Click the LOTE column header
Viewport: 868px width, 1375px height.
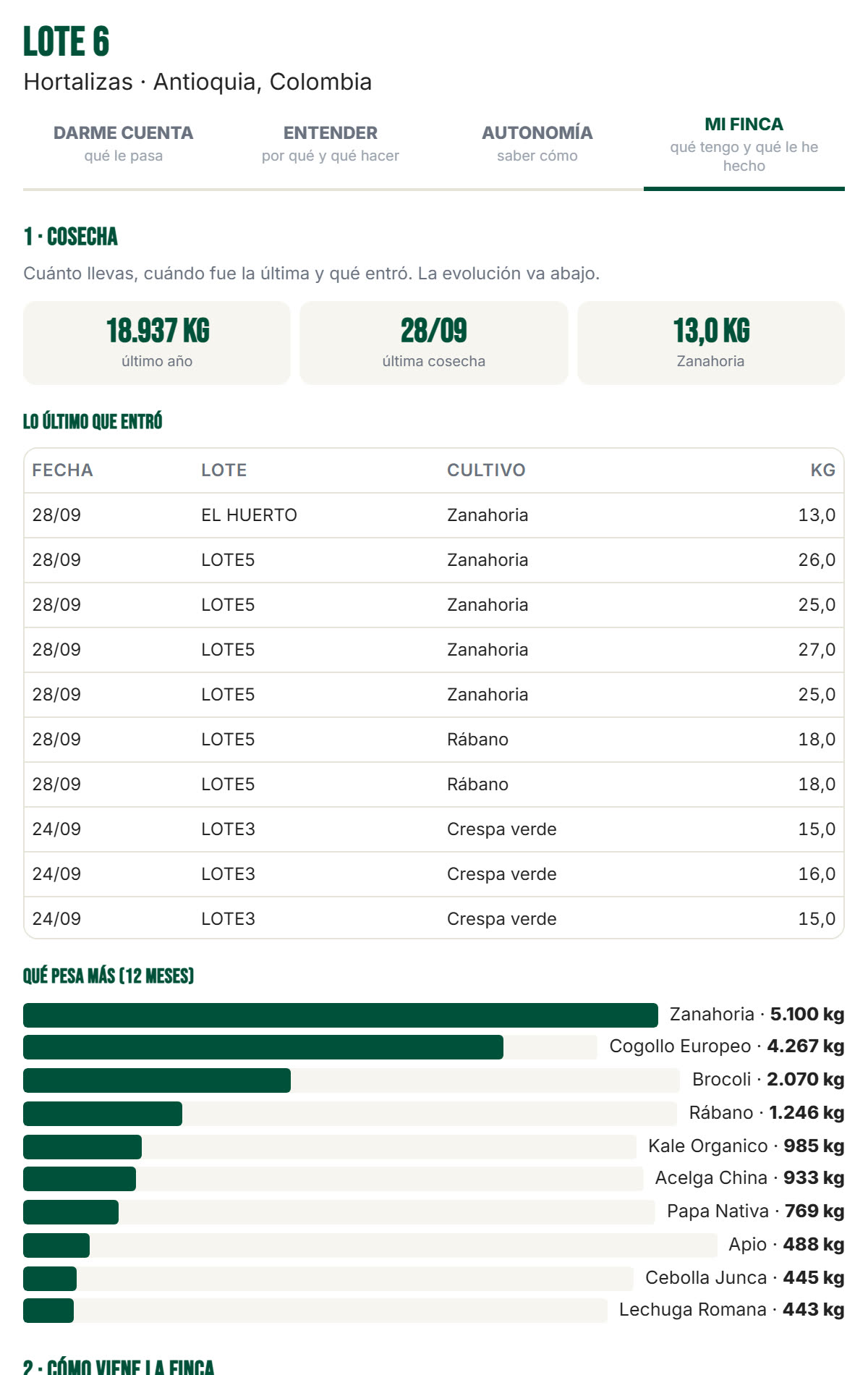pos(224,470)
